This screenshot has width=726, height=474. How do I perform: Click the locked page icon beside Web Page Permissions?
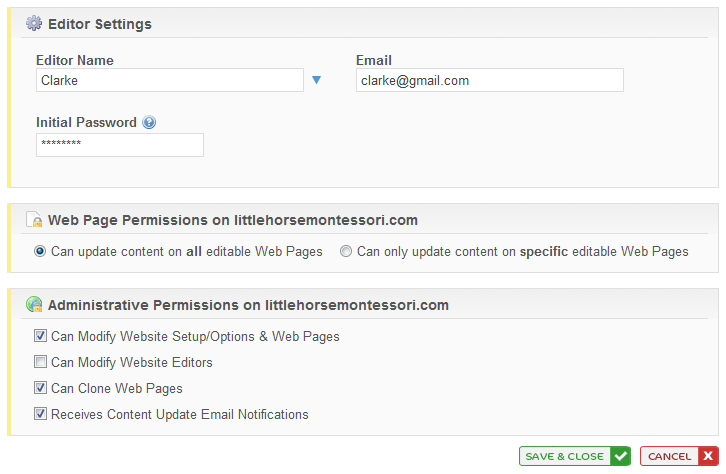(x=34, y=219)
